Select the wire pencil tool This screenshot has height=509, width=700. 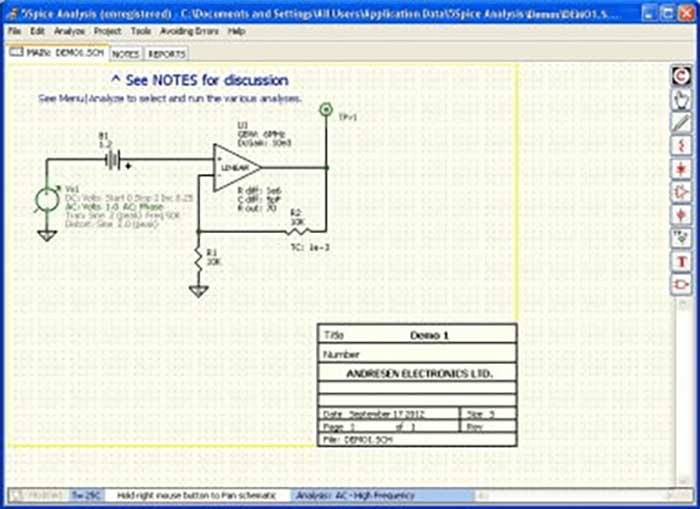click(681, 122)
